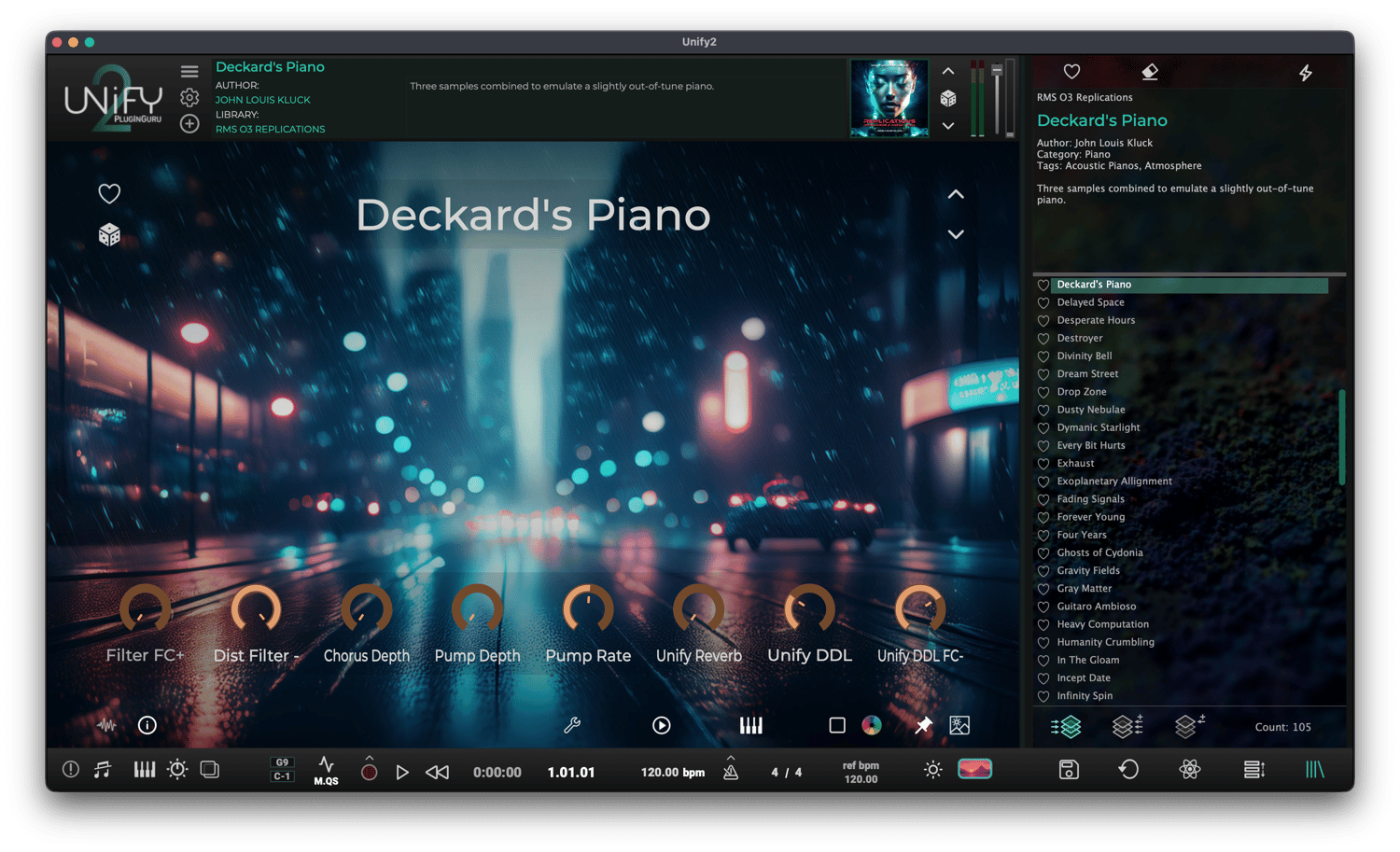Click the lightning bolt icon in the browser header
The height and width of the screenshot is (852, 1400).
1306,72
